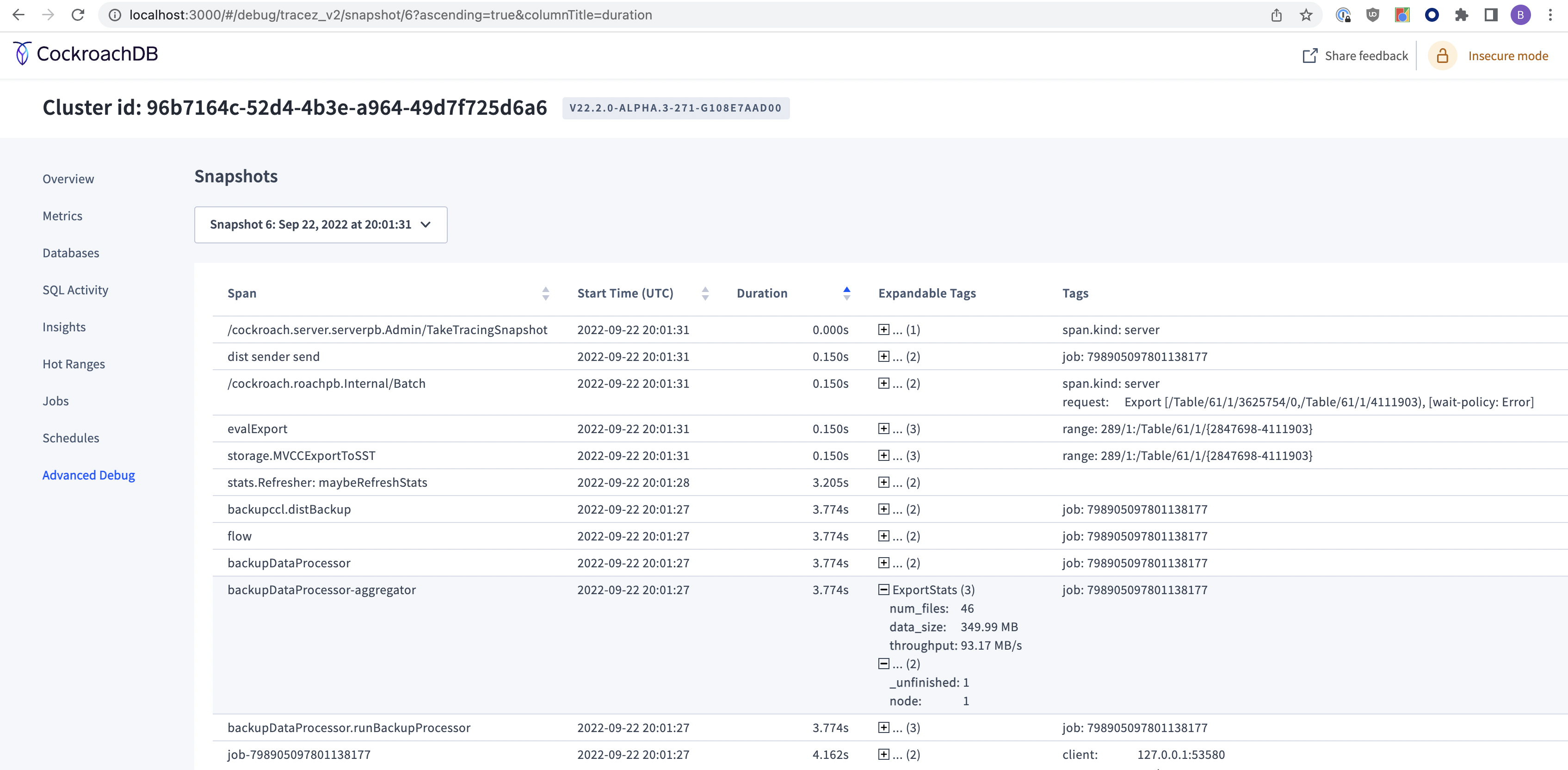Click the Share feedback link
Screen dimensions: 1568x770
pos(1366,56)
